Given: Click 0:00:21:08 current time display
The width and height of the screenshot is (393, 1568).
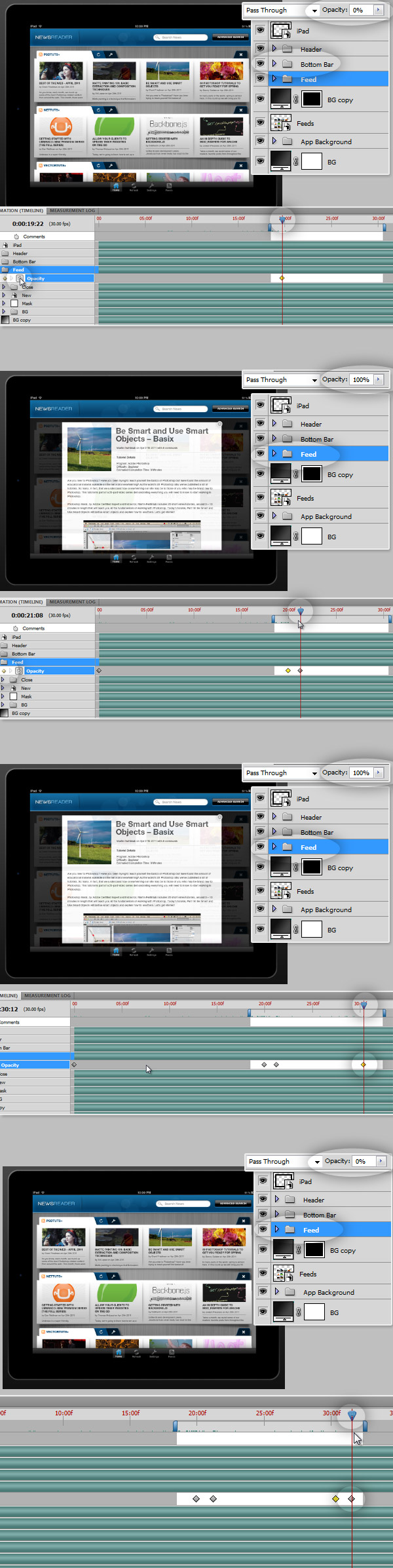Looking at the screenshot, I should coord(27,615).
